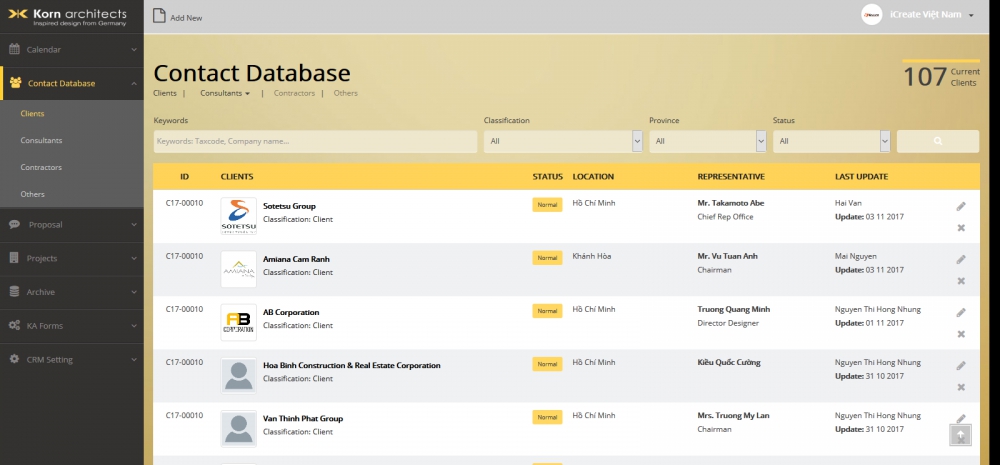Expand the Consultants dropdown under heading
The height and width of the screenshot is (465, 1000).
[x=224, y=93]
